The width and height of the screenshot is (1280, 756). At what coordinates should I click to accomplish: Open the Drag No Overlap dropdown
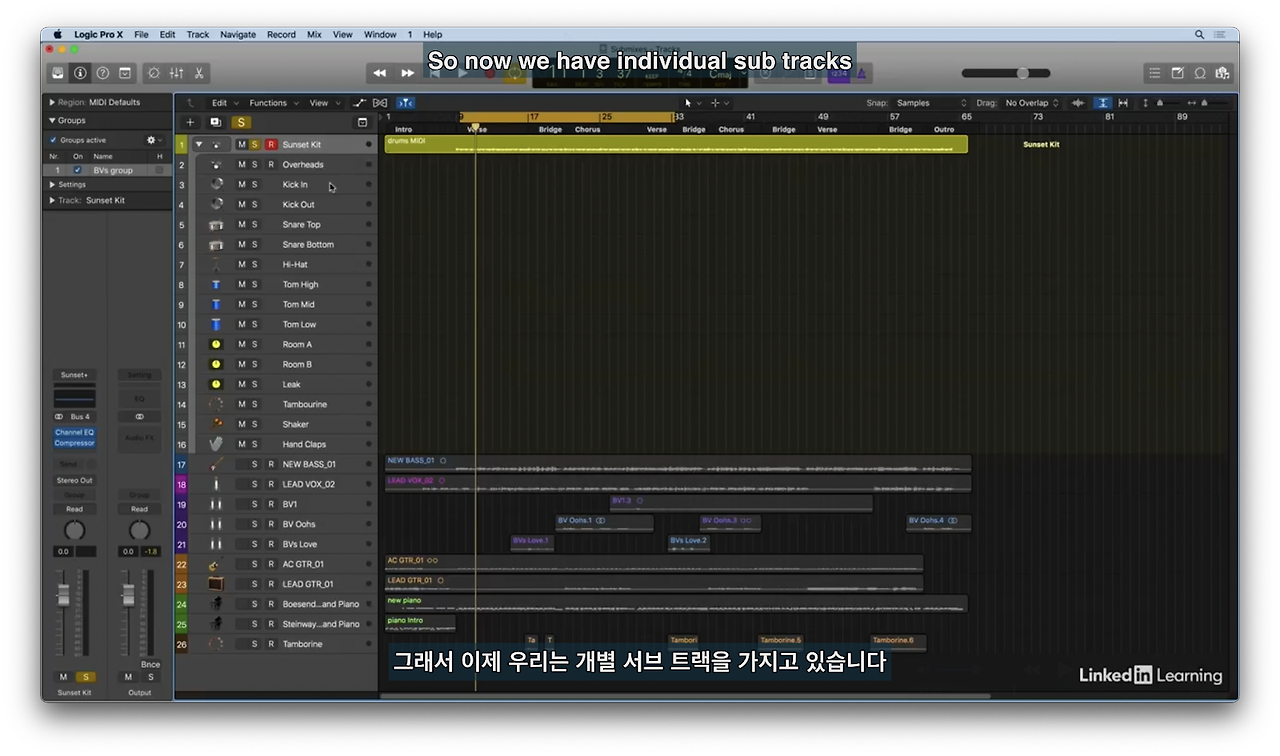click(1031, 103)
